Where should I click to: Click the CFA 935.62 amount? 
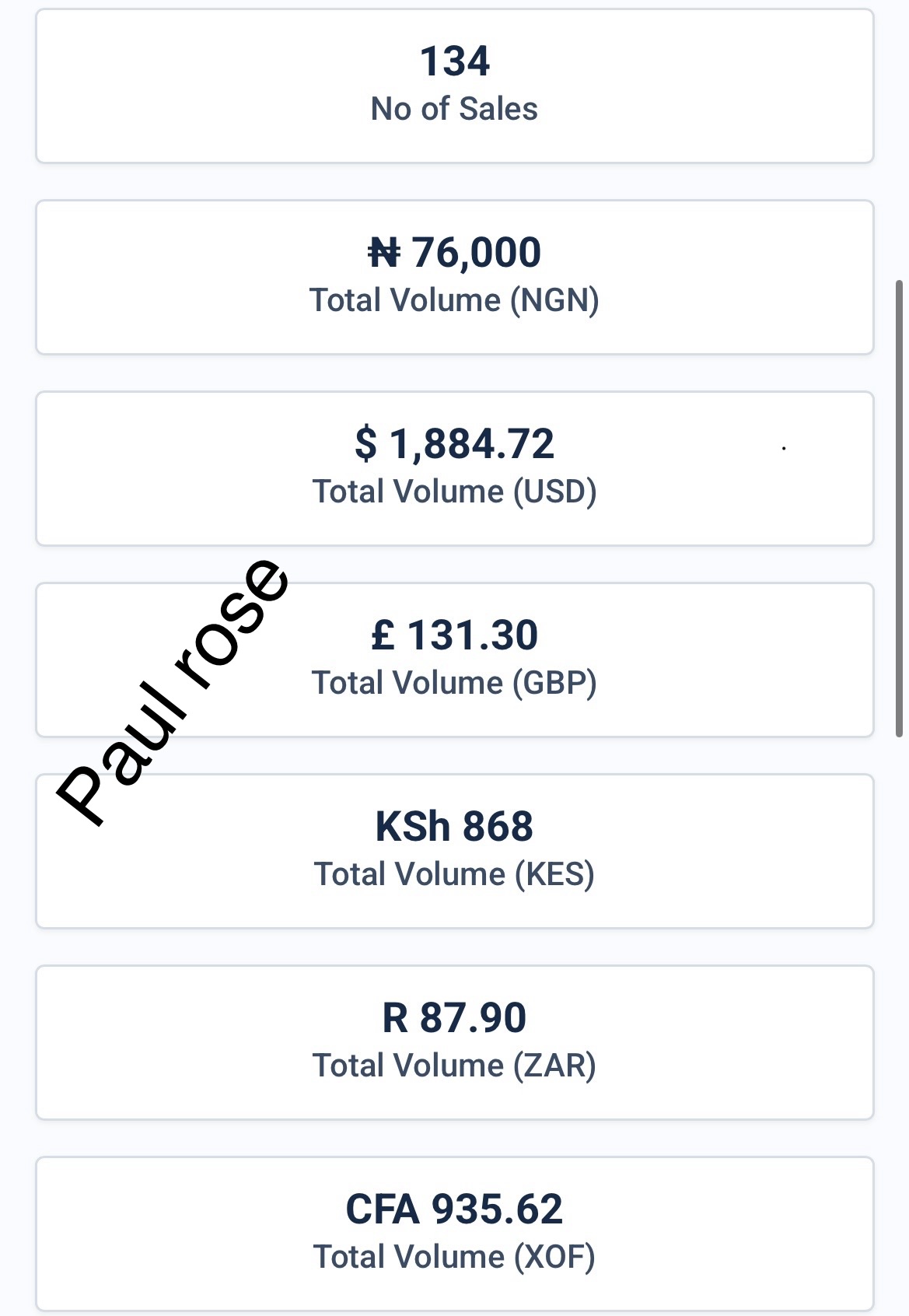point(455,1209)
